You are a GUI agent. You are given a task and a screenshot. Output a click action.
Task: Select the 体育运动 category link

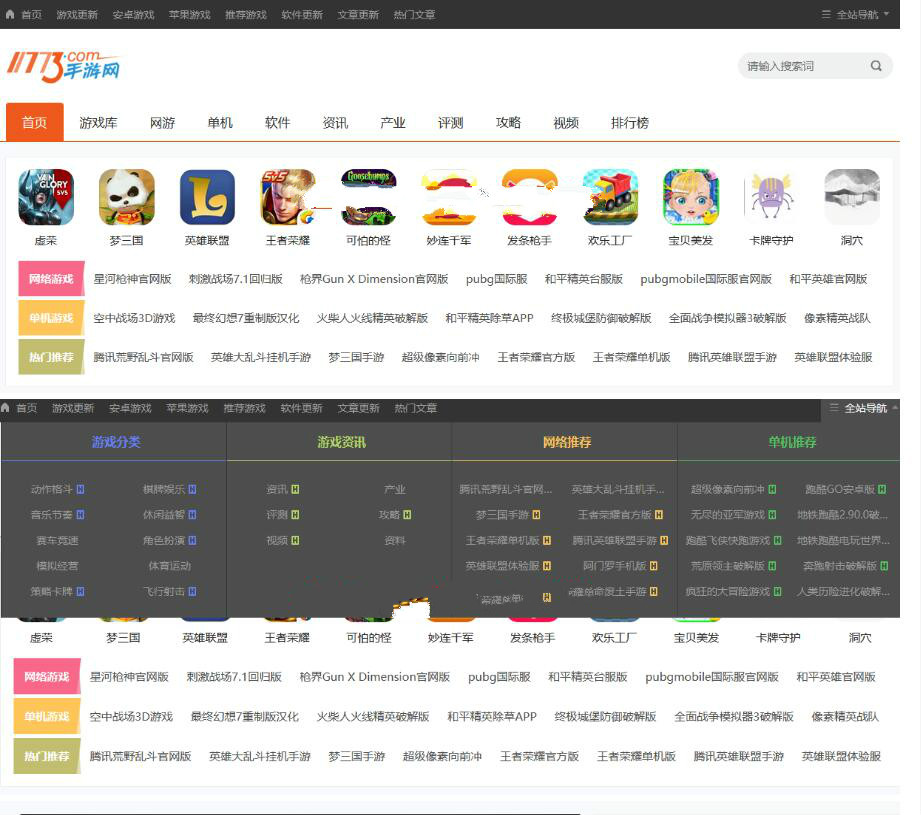click(169, 566)
